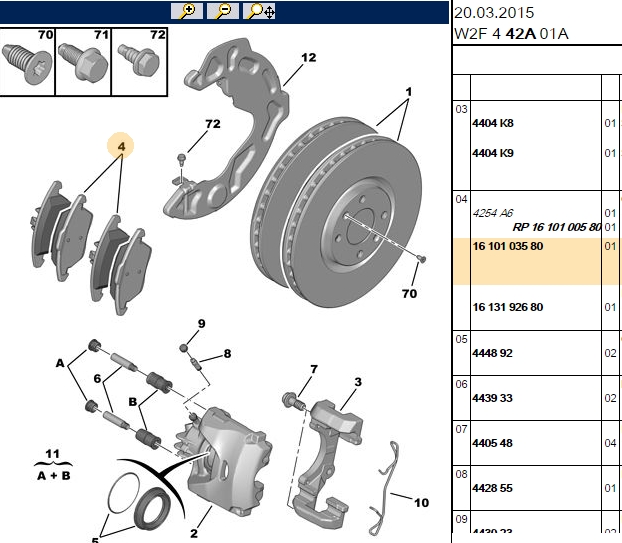The image size is (622, 543).
Task: Click row reference 07 in parts table
Action: [461, 429]
